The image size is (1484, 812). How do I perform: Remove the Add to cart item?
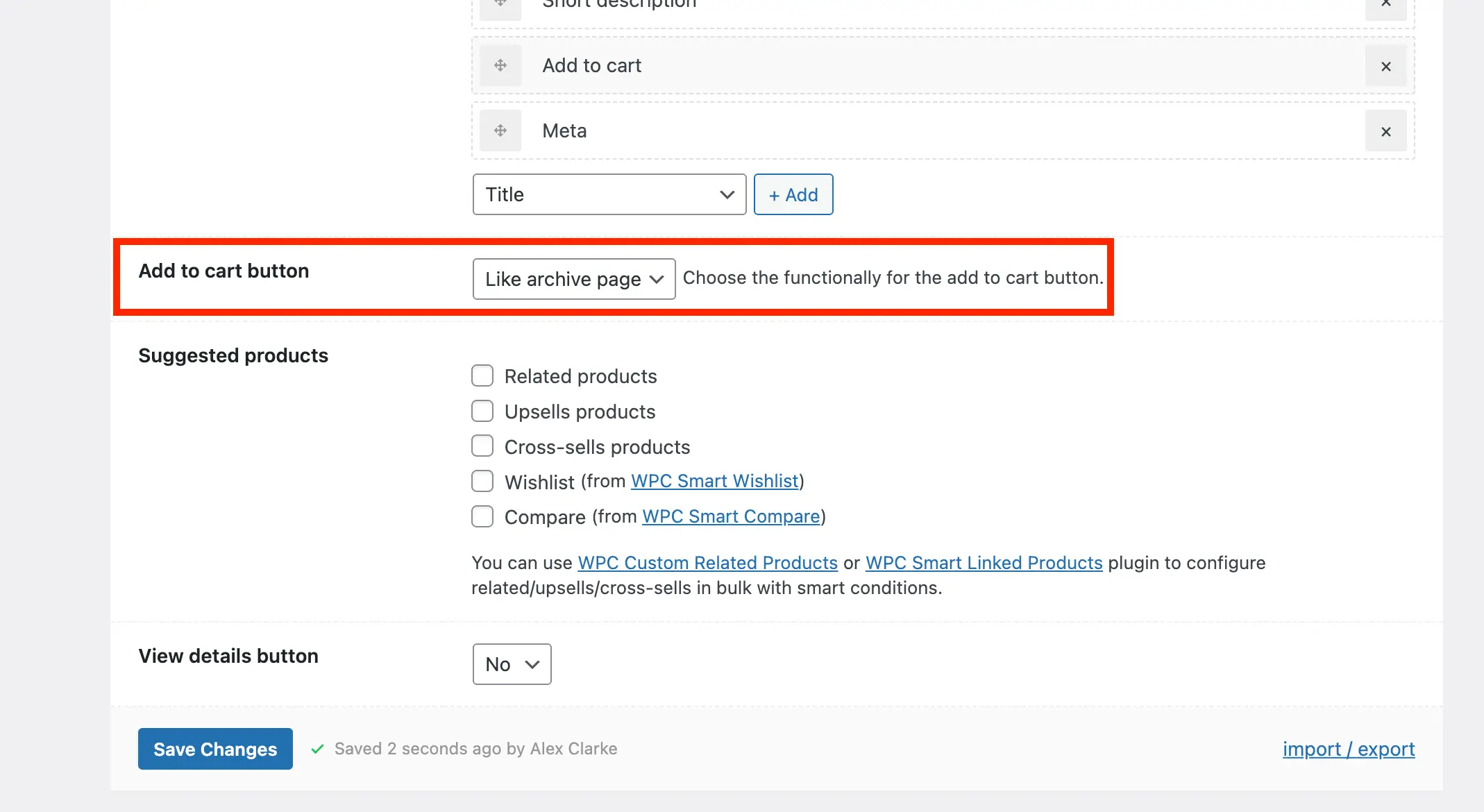point(1385,66)
